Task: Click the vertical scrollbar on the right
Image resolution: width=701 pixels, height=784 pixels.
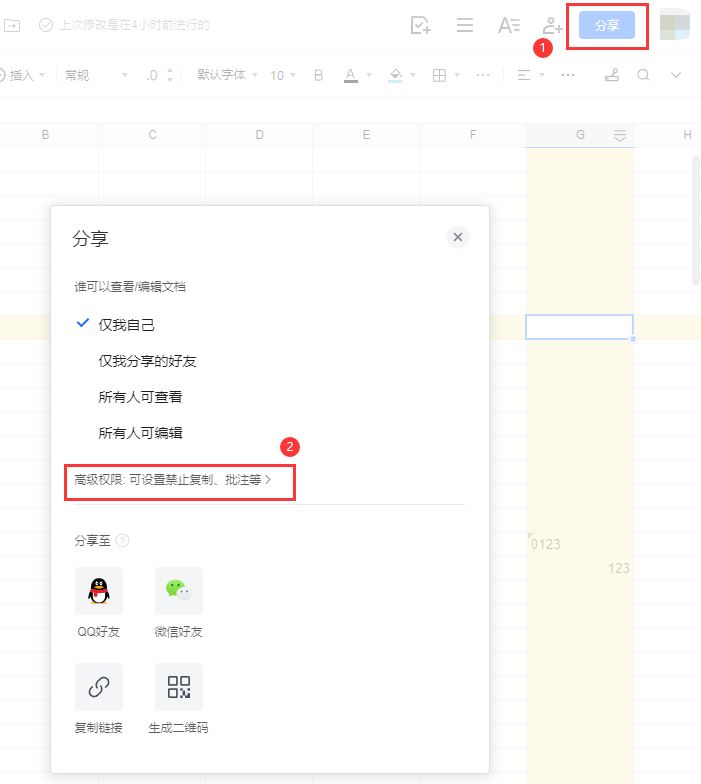Action: [x=696, y=220]
